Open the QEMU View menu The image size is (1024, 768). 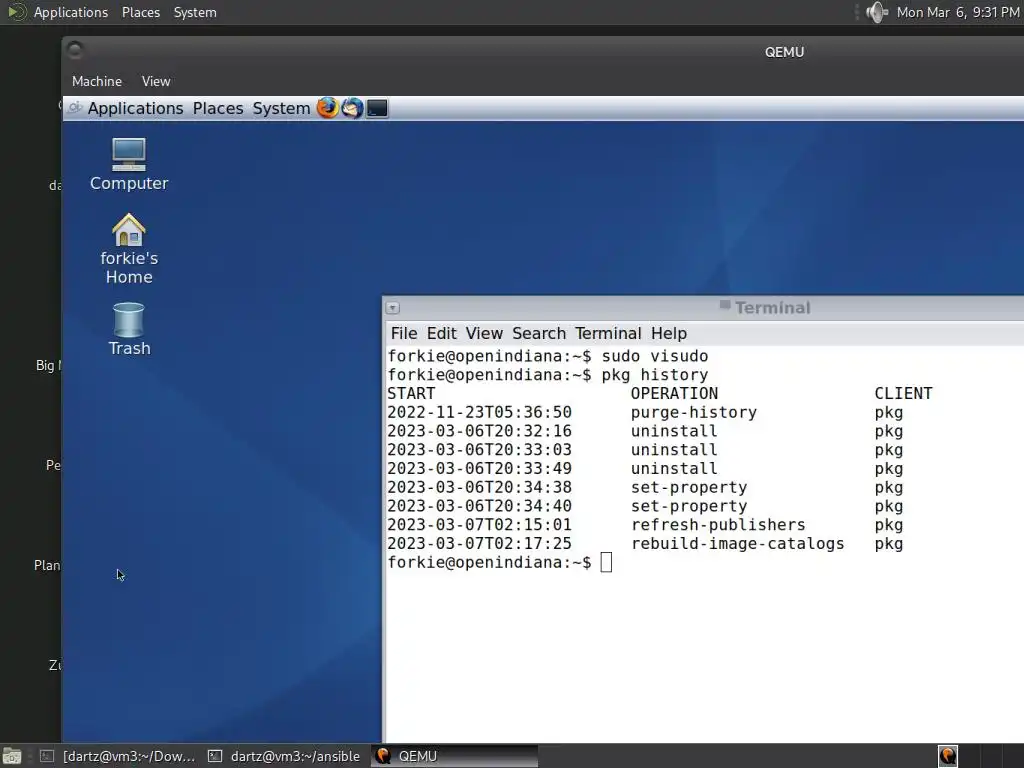156,81
